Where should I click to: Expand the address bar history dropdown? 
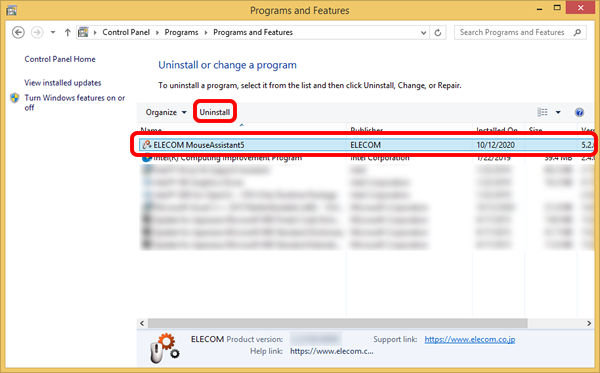pos(423,33)
